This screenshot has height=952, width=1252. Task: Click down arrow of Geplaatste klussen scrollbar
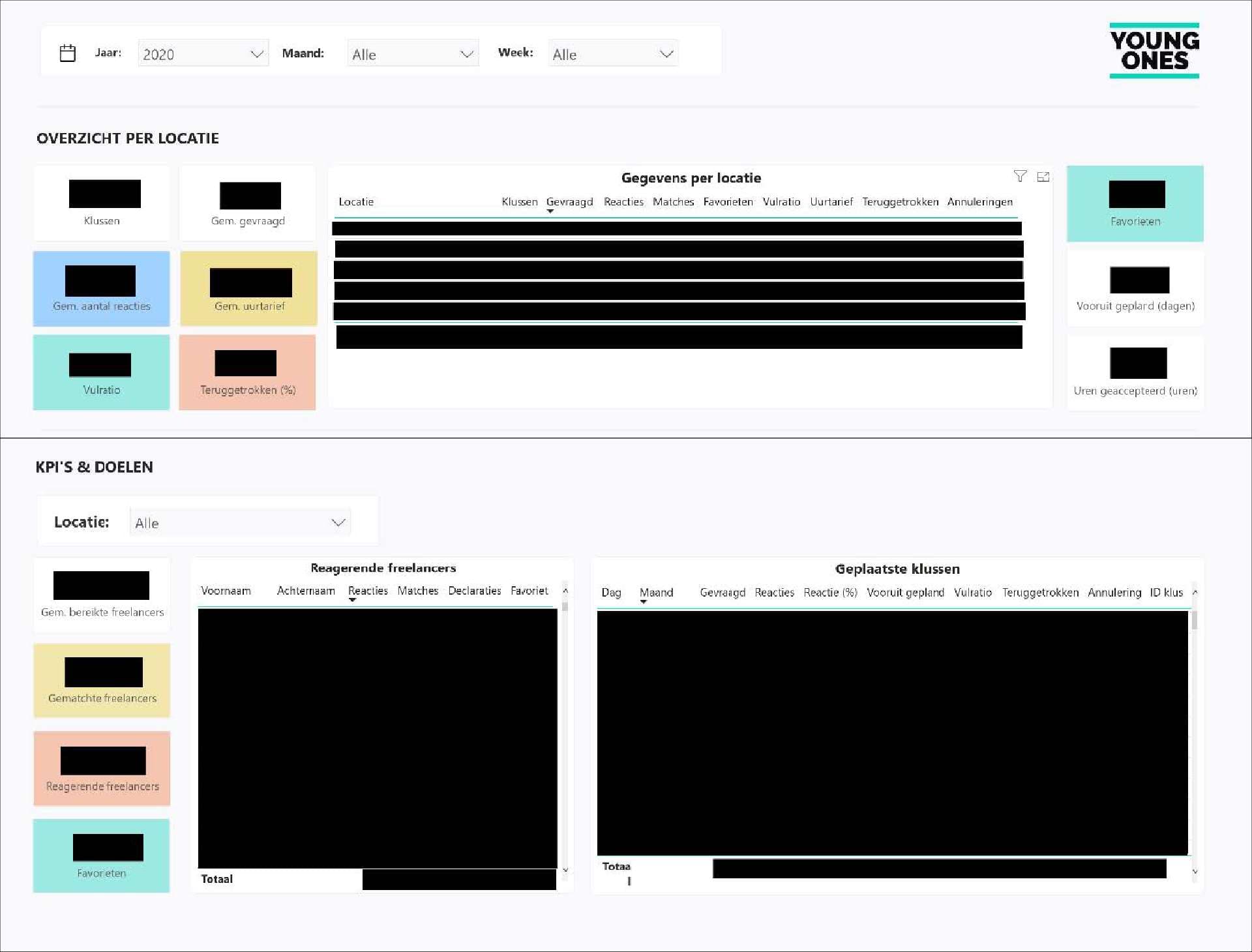click(x=1195, y=871)
